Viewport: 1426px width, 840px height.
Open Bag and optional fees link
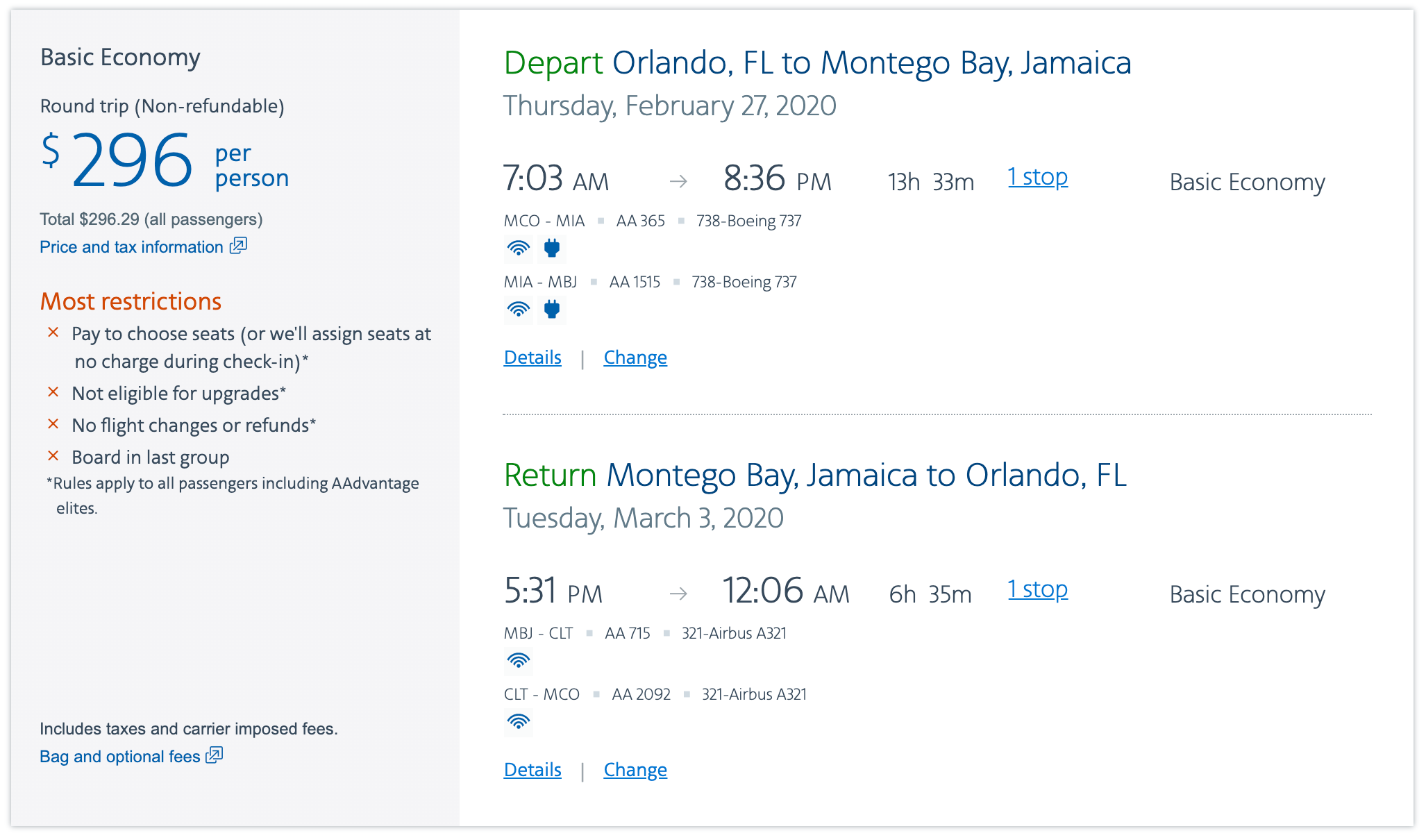119,757
